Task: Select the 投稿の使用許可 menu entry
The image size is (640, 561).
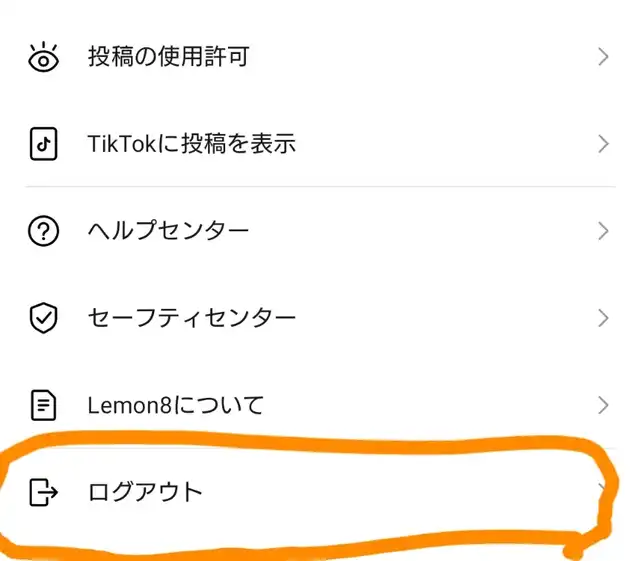Action: (x=169, y=56)
